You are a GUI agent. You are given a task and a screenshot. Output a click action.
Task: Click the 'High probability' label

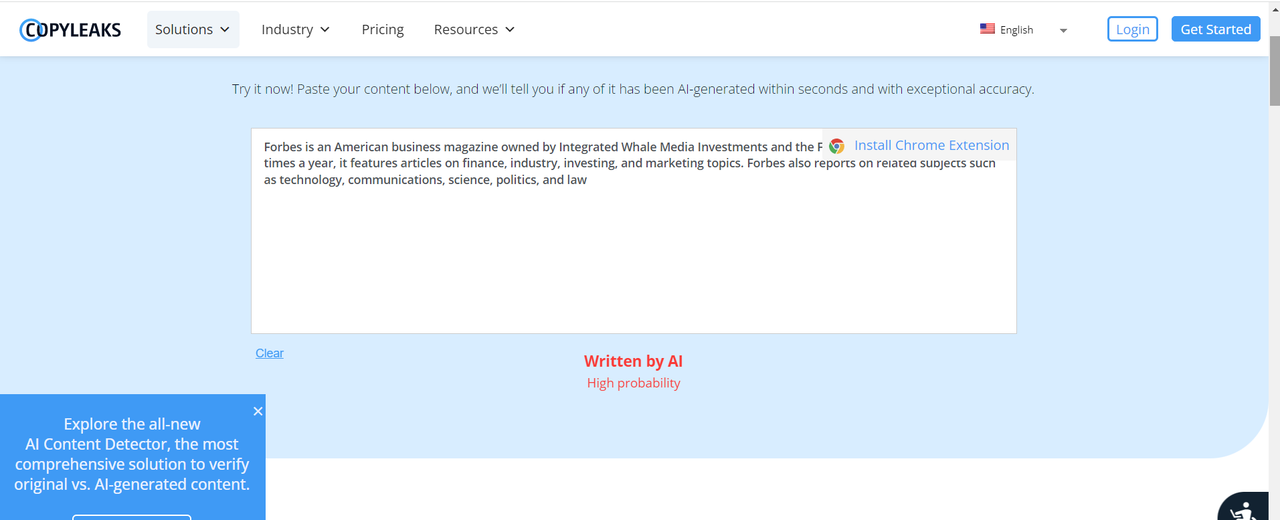[634, 383]
